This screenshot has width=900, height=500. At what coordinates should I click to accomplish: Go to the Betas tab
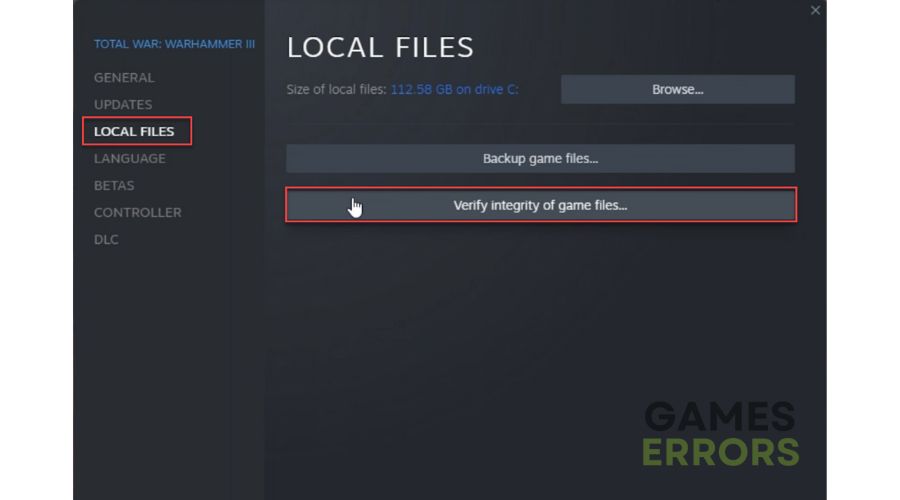click(114, 185)
